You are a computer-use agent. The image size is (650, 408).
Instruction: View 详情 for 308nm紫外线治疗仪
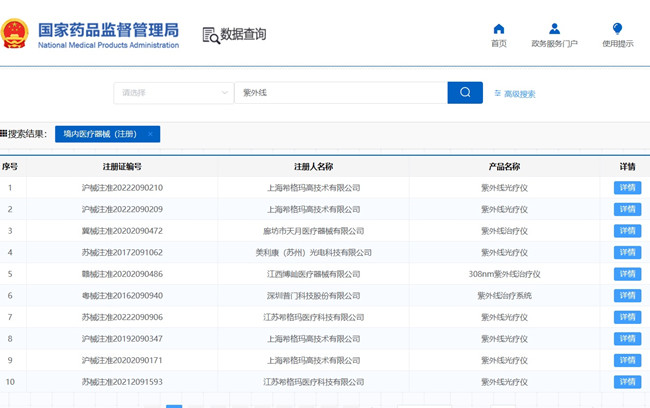pyautogui.click(x=627, y=274)
